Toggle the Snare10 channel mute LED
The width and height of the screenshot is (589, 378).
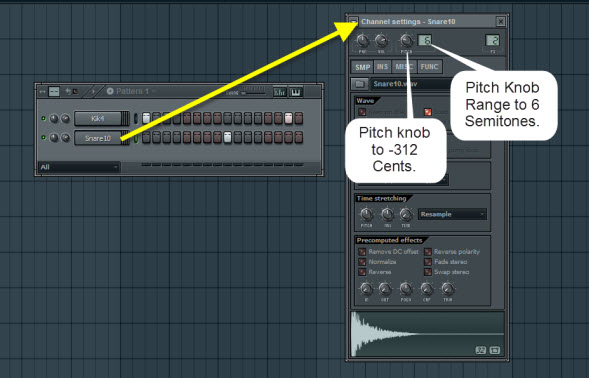pos(44,138)
